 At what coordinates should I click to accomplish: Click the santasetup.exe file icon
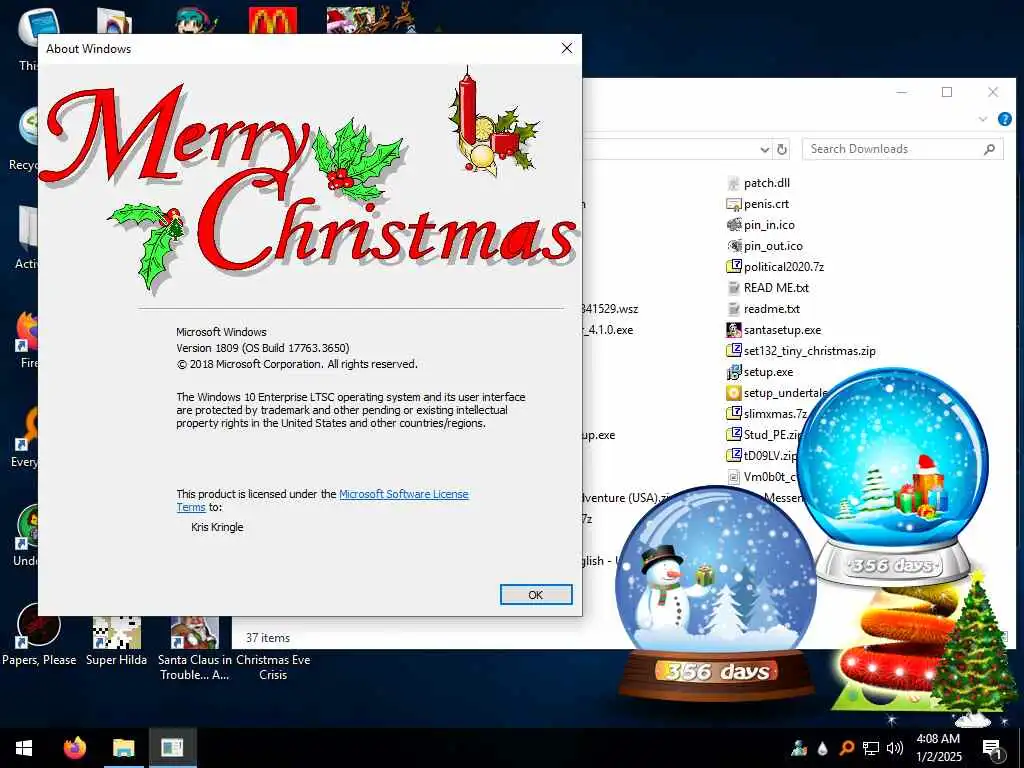(734, 330)
